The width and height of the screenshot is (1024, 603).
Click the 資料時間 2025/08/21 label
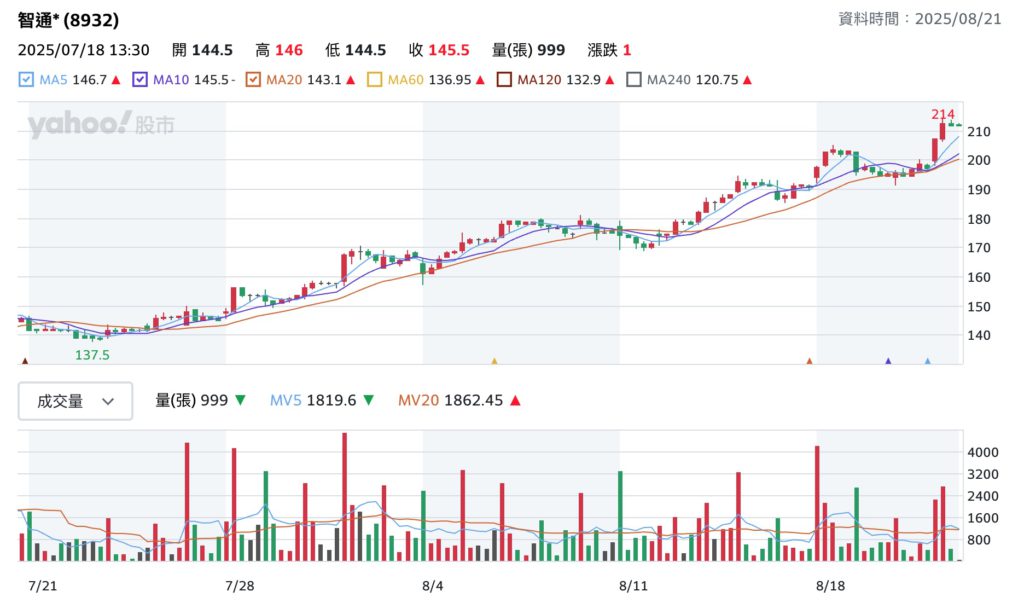pyautogui.click(x=921, y=18)
